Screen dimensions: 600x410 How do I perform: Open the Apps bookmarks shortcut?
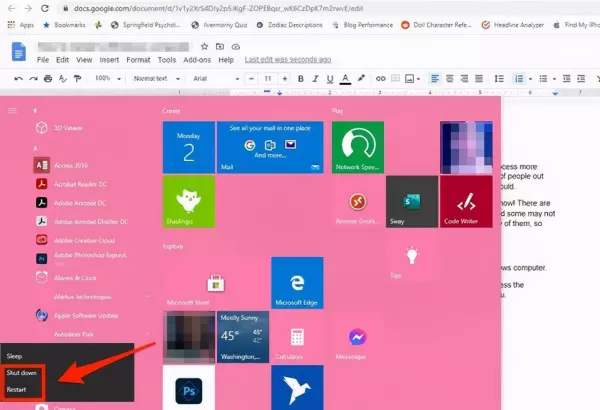(21, 25)
